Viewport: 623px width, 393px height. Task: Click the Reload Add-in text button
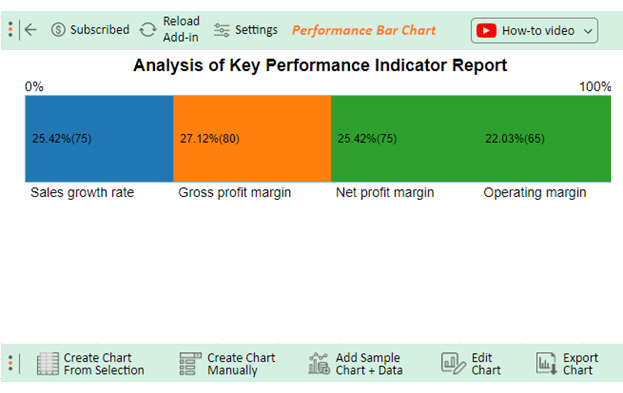pyautogui.click(x=181, y=29)
